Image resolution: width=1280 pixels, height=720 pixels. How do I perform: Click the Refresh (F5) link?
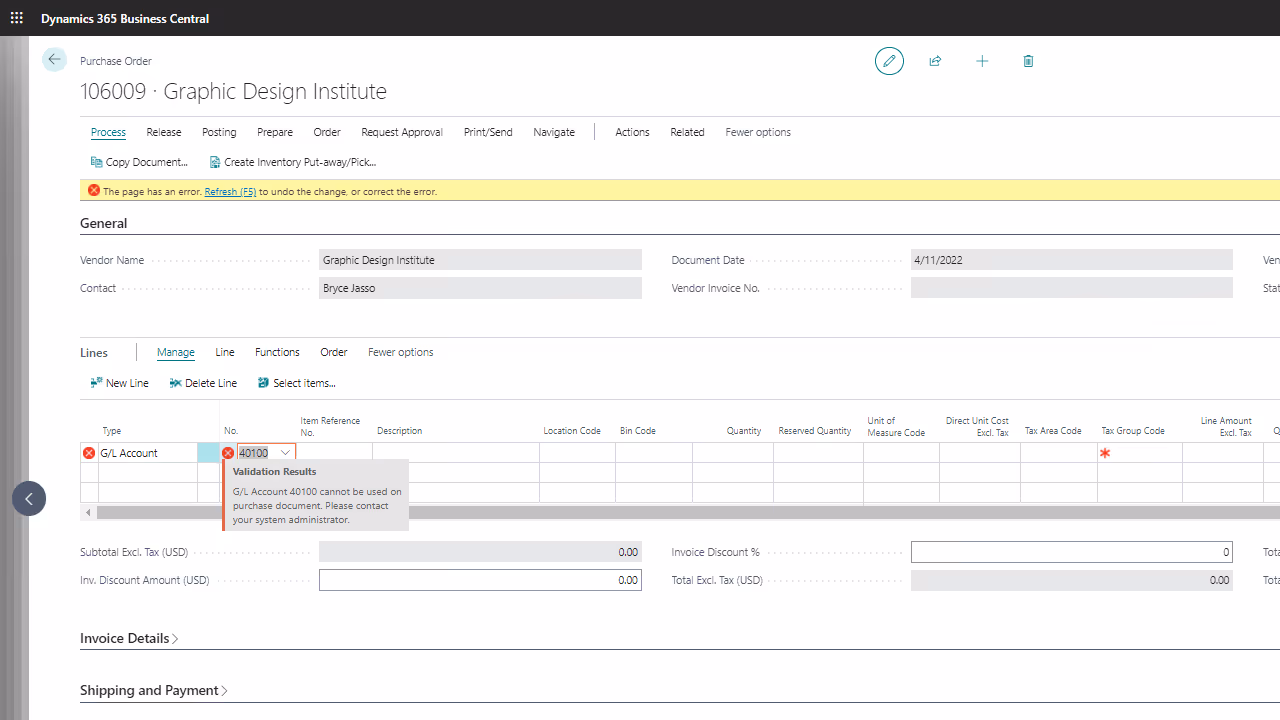pos(230,191)
